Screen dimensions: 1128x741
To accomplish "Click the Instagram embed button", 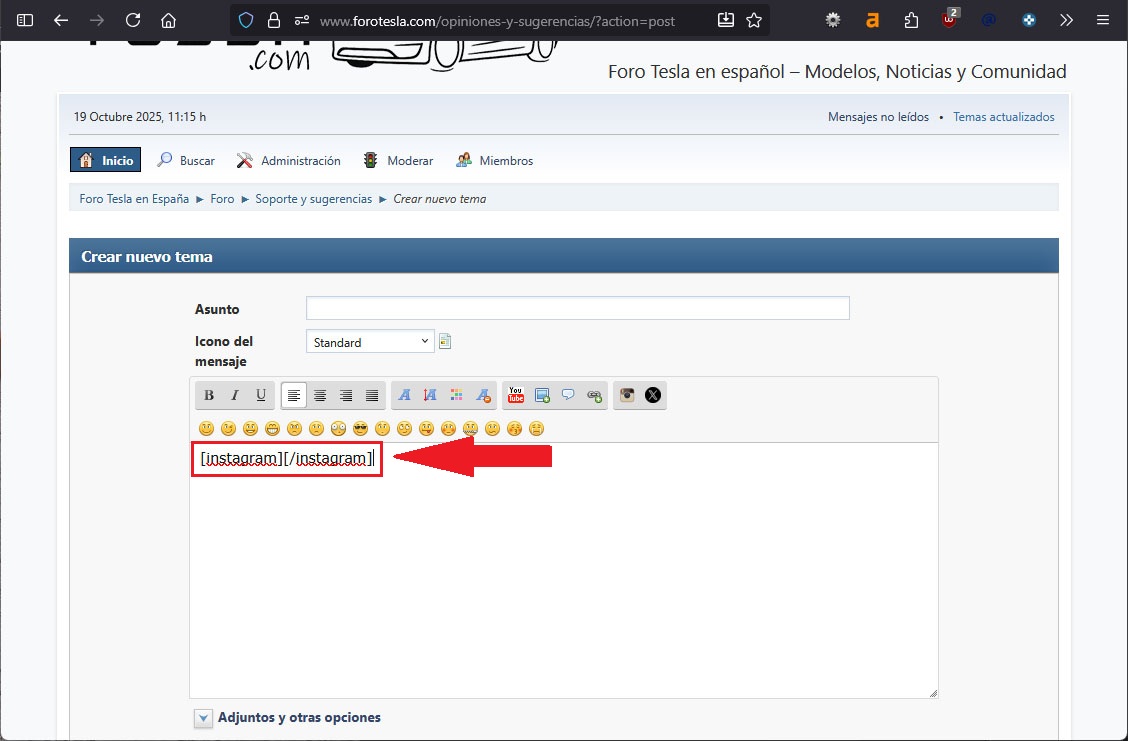I will (627, 395).
